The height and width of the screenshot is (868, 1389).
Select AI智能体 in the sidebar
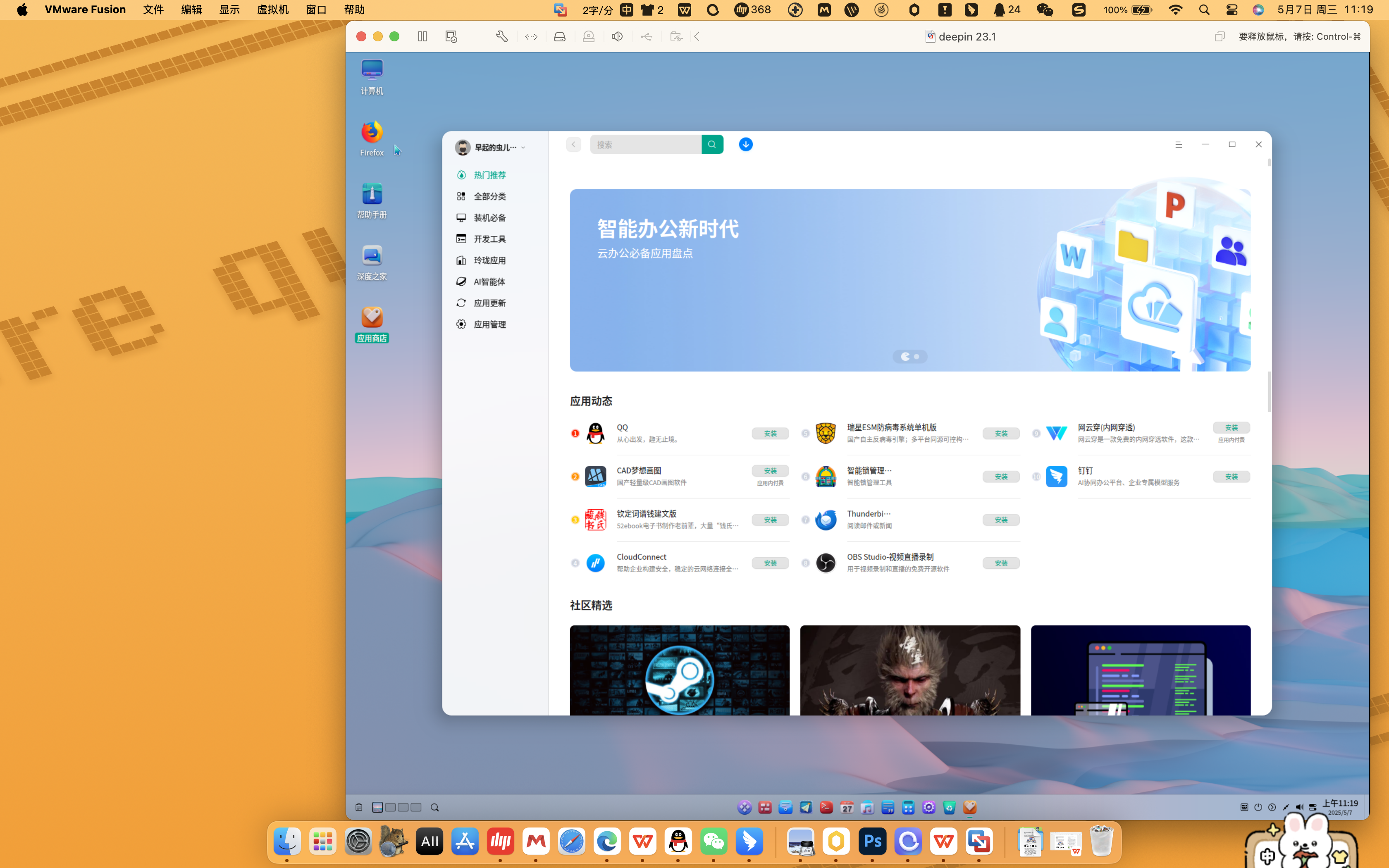tap(489, 282)
